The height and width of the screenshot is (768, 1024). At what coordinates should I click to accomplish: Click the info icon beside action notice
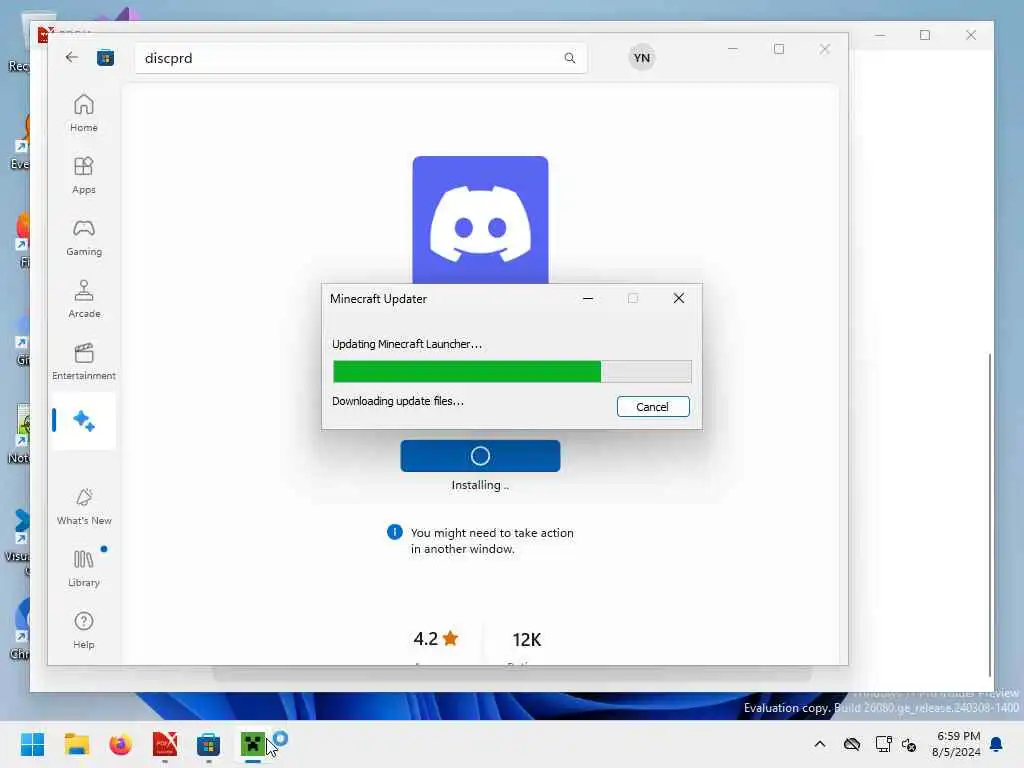coord(394,532)
